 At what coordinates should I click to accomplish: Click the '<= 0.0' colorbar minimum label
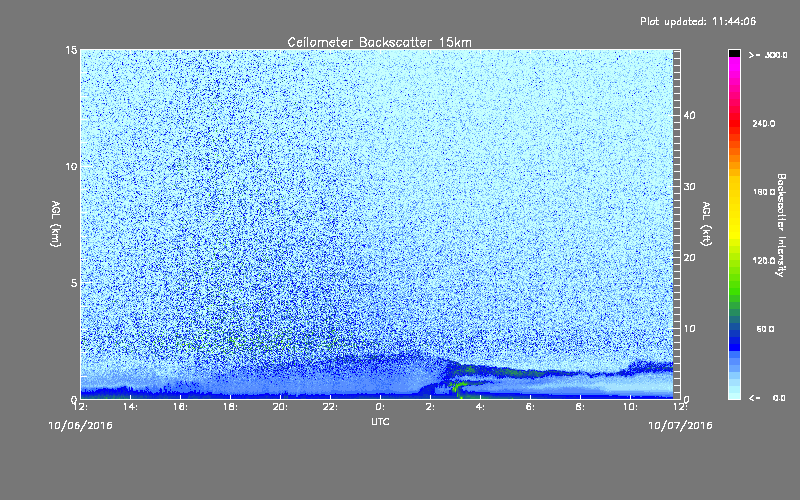(x=767, y=398)
